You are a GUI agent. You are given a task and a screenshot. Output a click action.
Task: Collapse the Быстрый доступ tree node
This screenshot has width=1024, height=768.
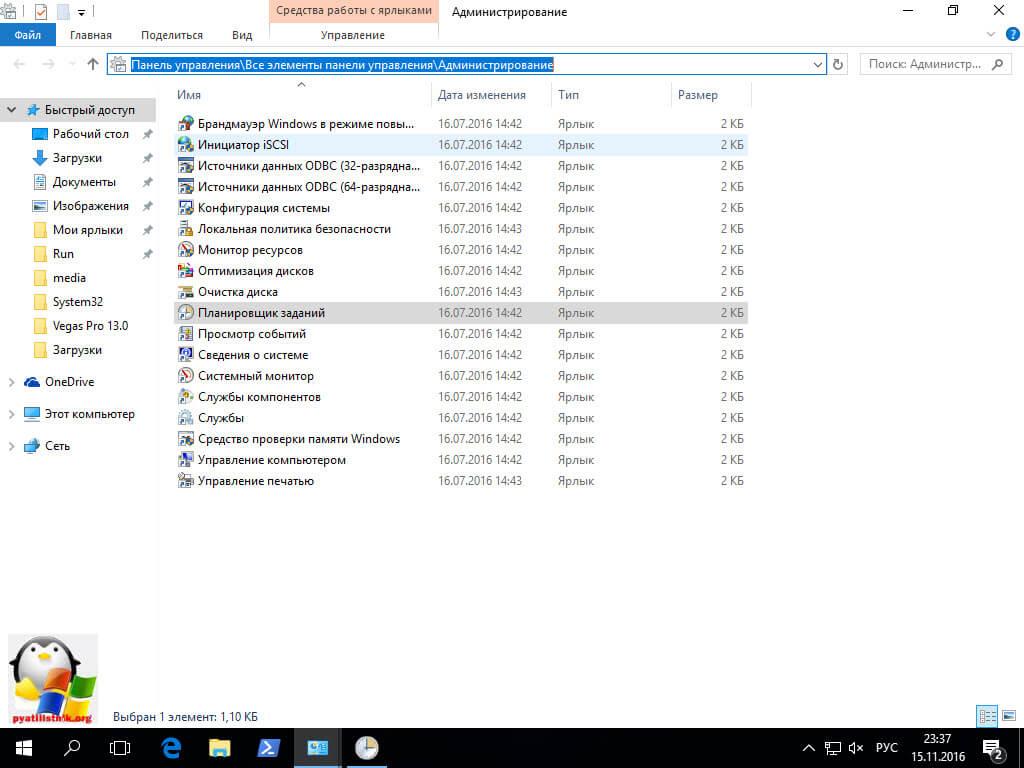pyautogui.click(x=11, y=110)
